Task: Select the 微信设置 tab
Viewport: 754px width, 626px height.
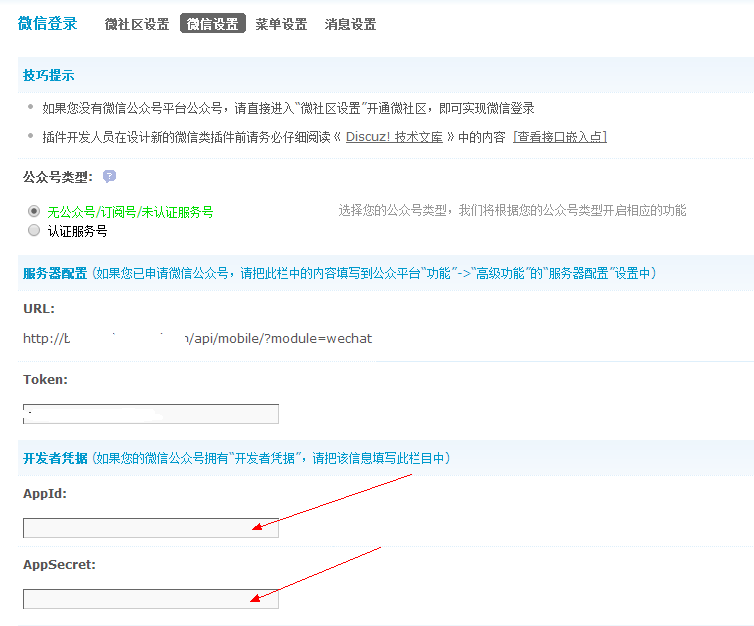Action: coord(213,24)
